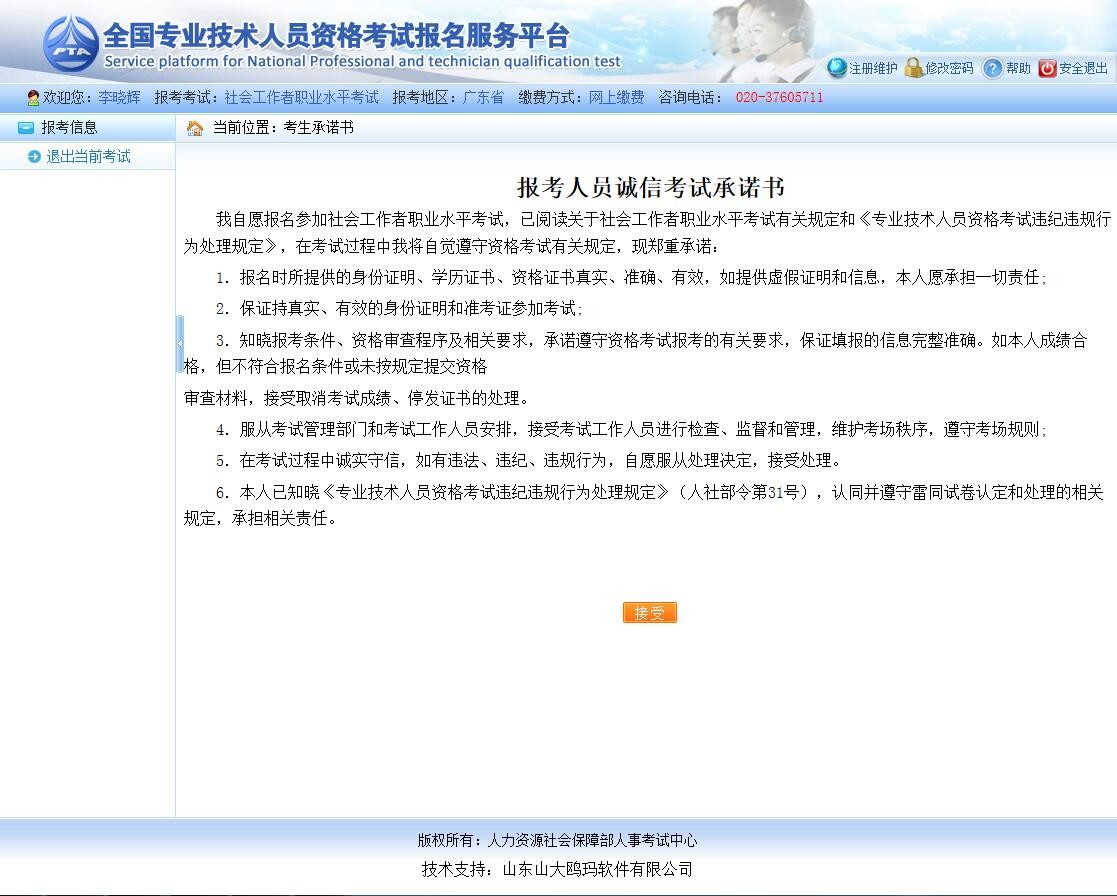Click pledge item 2 about 准考证
1117x896 pixels.
click(x=399, y=308)
